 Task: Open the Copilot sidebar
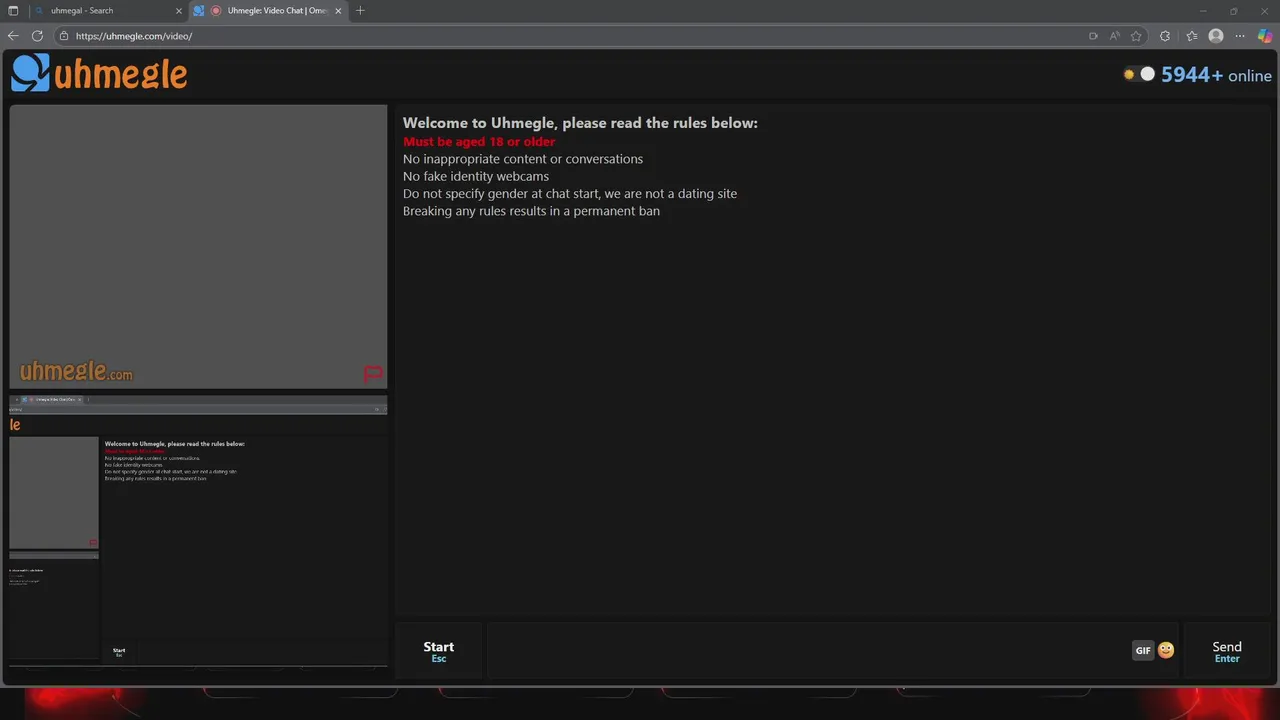coord(1265,36)
